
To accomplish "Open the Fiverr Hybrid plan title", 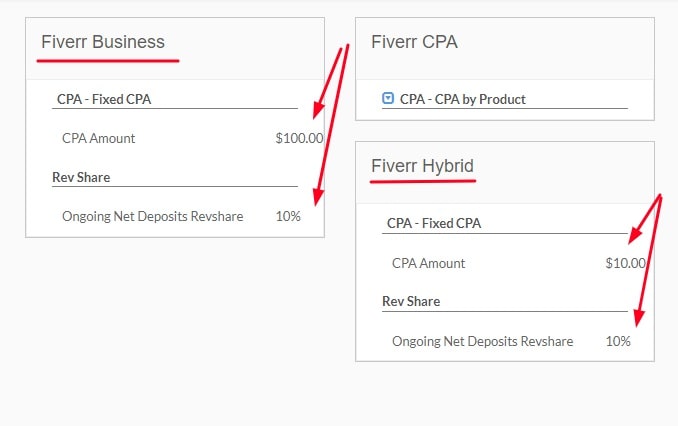I will pos(422,166).
